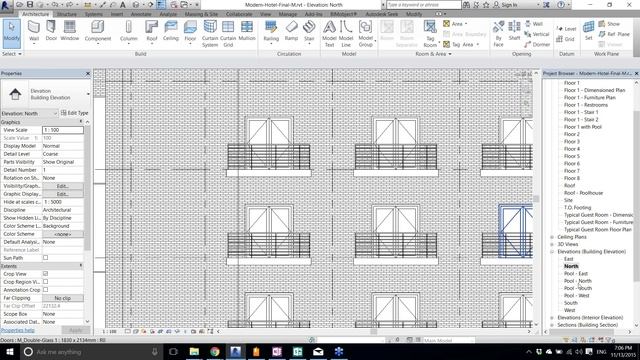Select the Model Text tool

tap(329, 33)
